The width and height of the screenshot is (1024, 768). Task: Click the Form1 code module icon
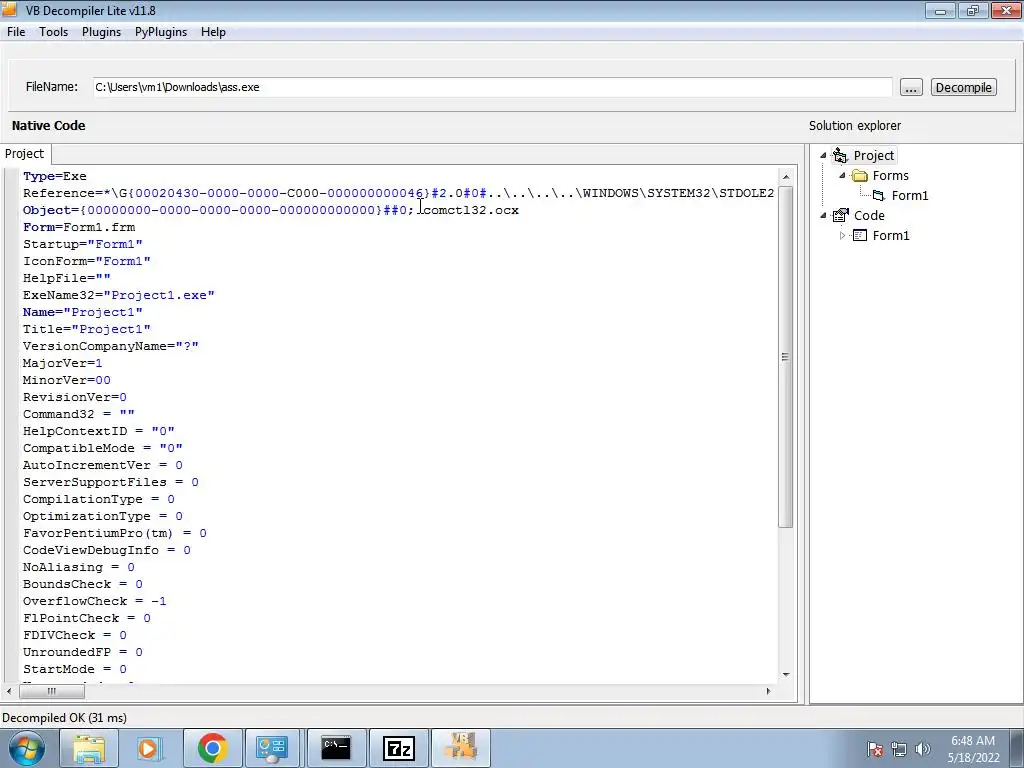click(x=860, y=235)
